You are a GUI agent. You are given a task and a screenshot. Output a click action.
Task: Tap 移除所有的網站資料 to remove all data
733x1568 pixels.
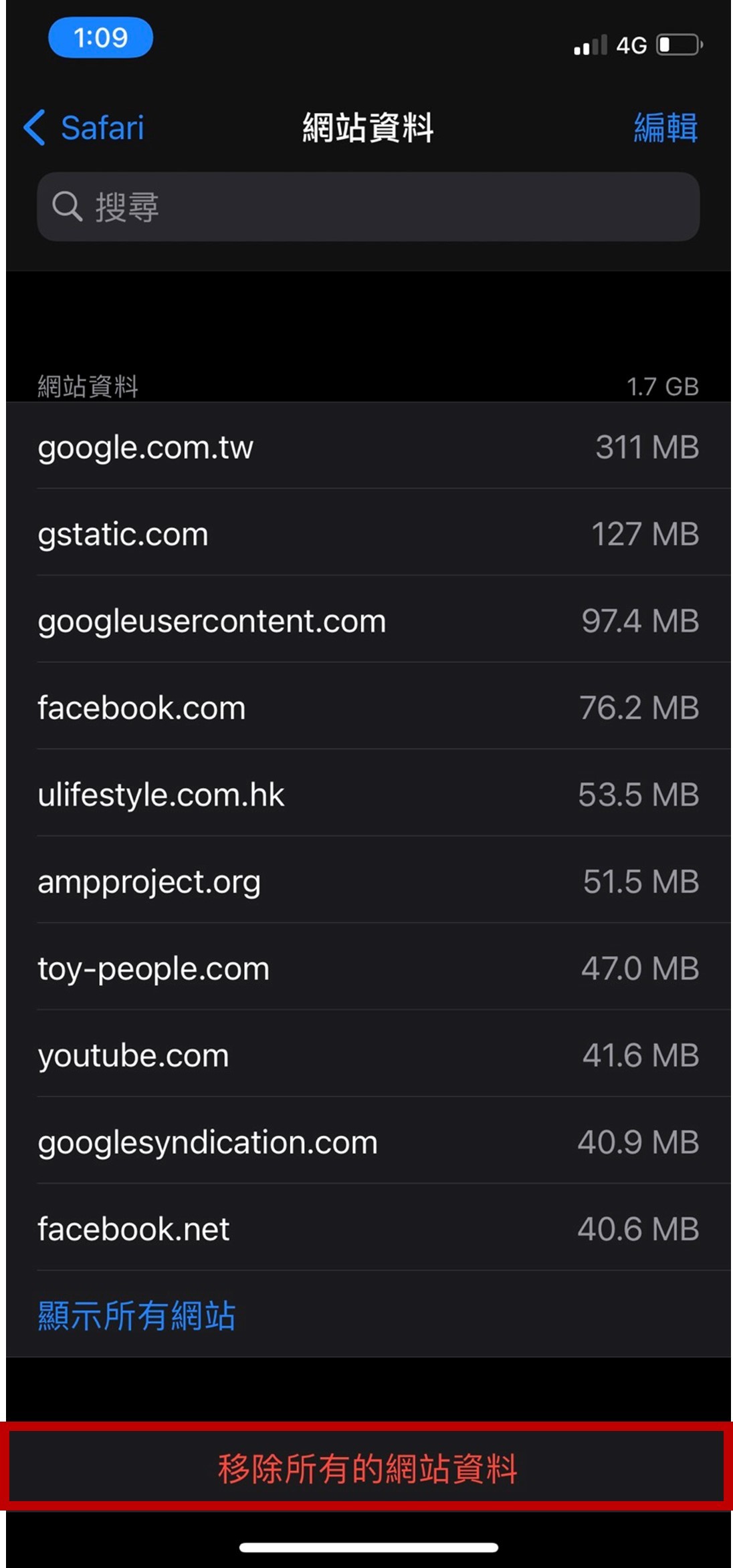[367, 1468]
